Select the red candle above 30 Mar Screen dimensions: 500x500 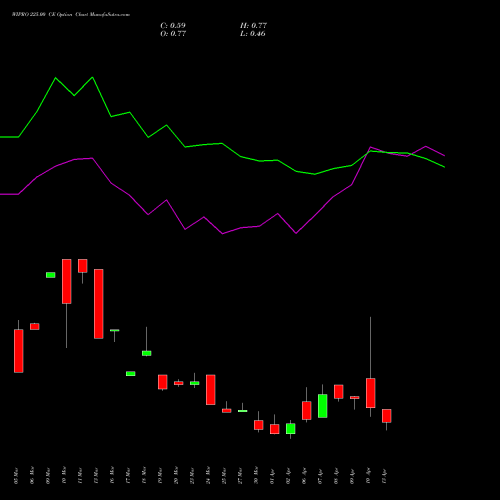pos(259,425)
